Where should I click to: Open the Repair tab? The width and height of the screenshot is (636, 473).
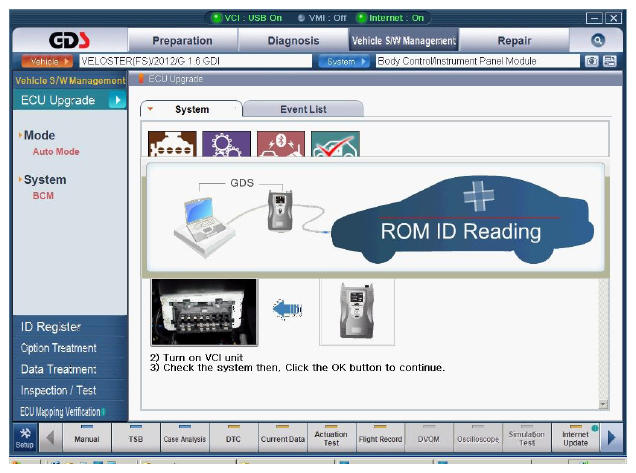(514, 41)
